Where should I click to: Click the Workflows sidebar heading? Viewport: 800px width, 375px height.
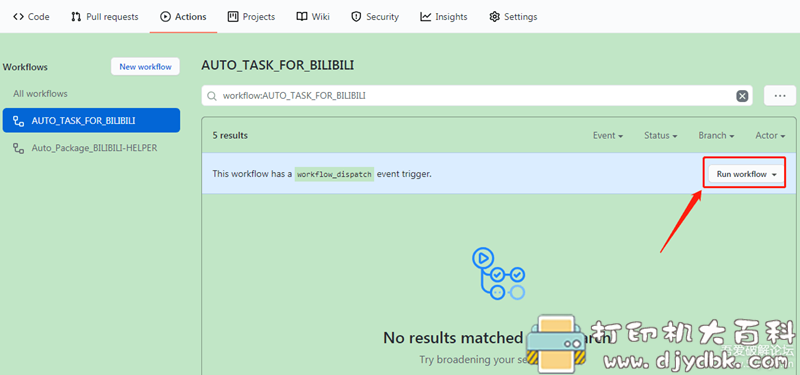point(26,67)
